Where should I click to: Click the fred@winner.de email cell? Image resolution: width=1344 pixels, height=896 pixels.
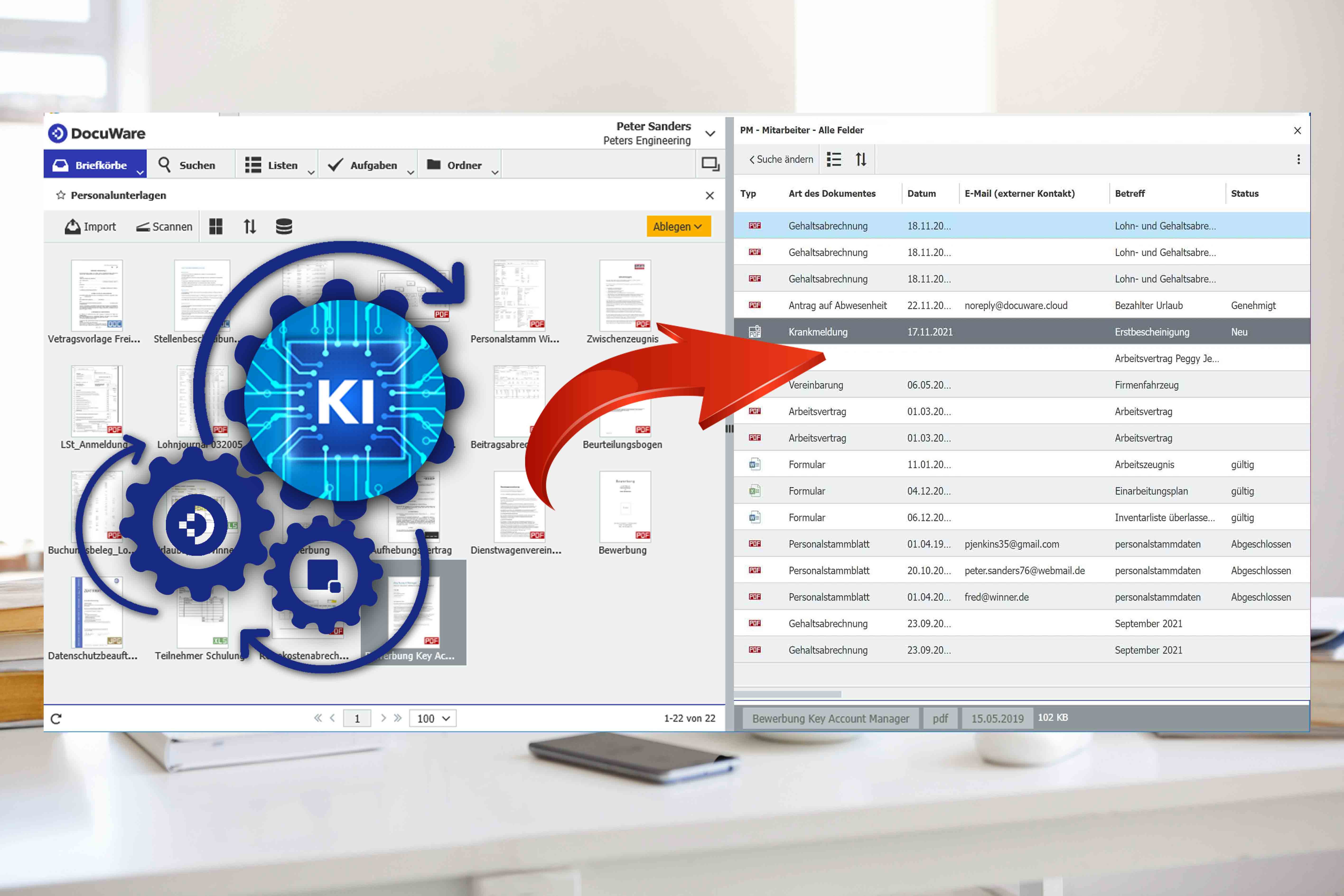tap(996, 597)
